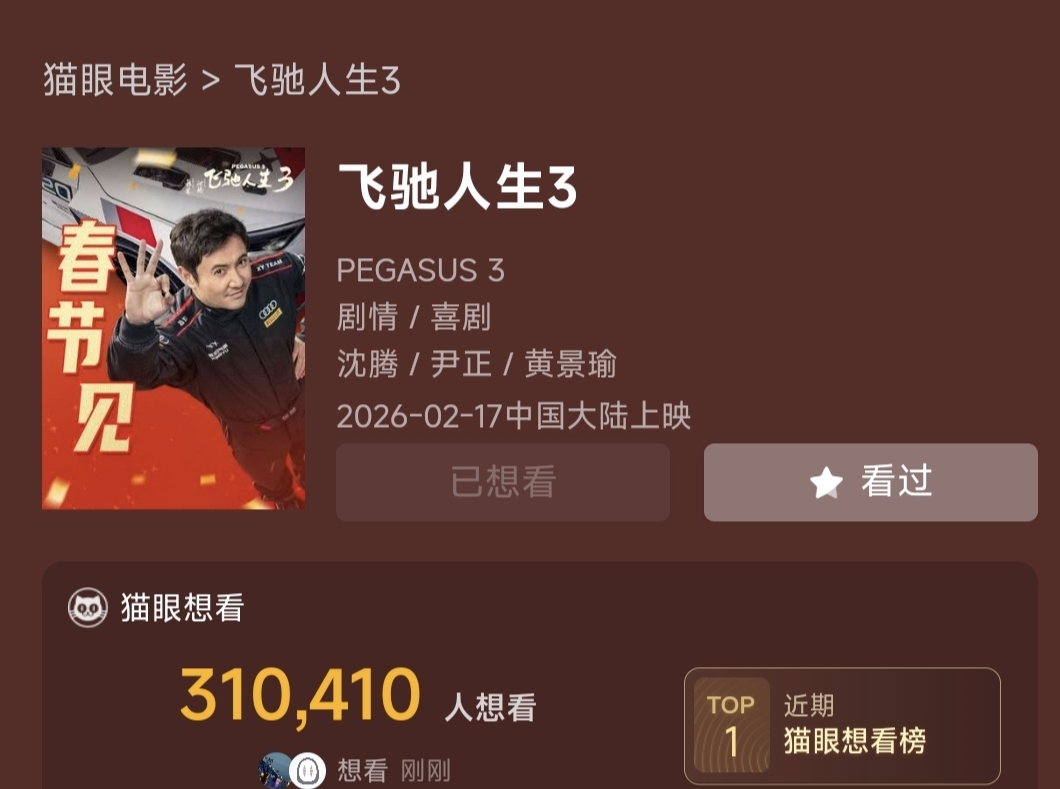Click actor name 黄景瑜
The height and width of the screenshot is (789, 1060).
tap(571, 364)
